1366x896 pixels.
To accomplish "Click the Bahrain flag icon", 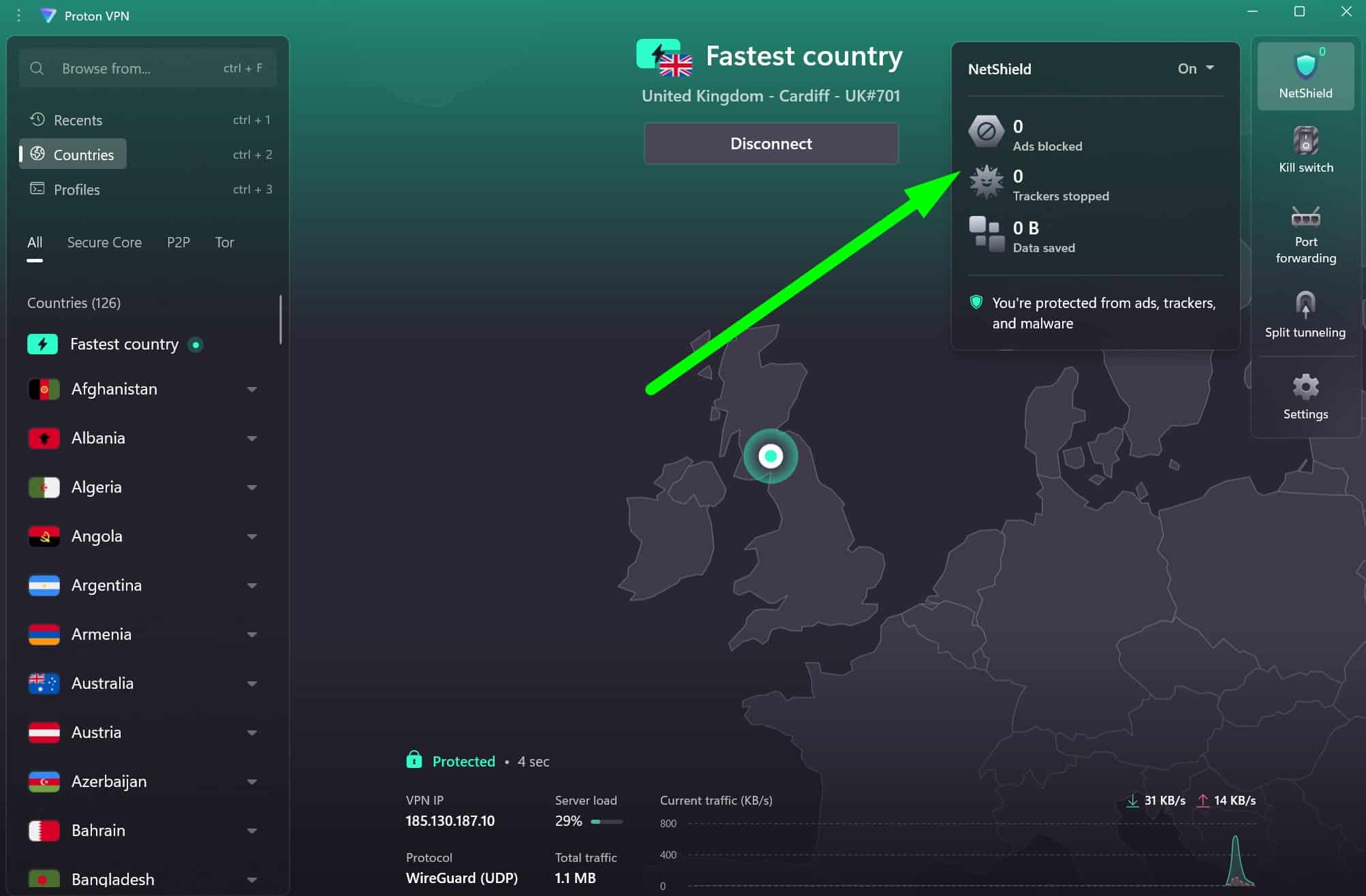I will [x=44, y=831].
